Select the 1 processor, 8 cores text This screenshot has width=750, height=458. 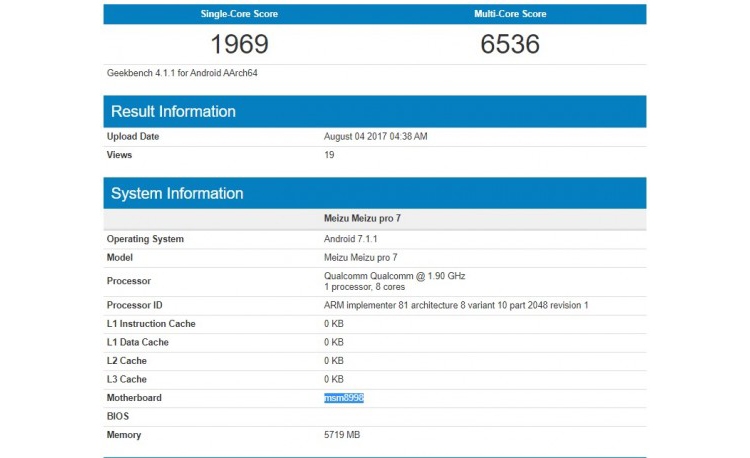pyautogui.click(x=364, y=287)
